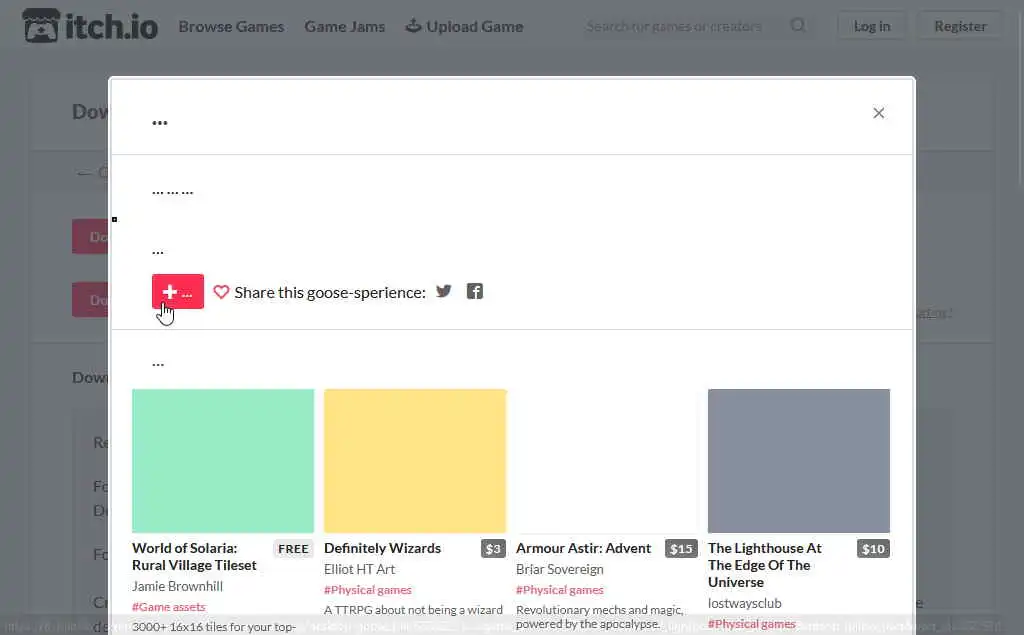Visit Jamie Brownhill creator page
This screenshot has height=635, width=1024.
[177, 586]
